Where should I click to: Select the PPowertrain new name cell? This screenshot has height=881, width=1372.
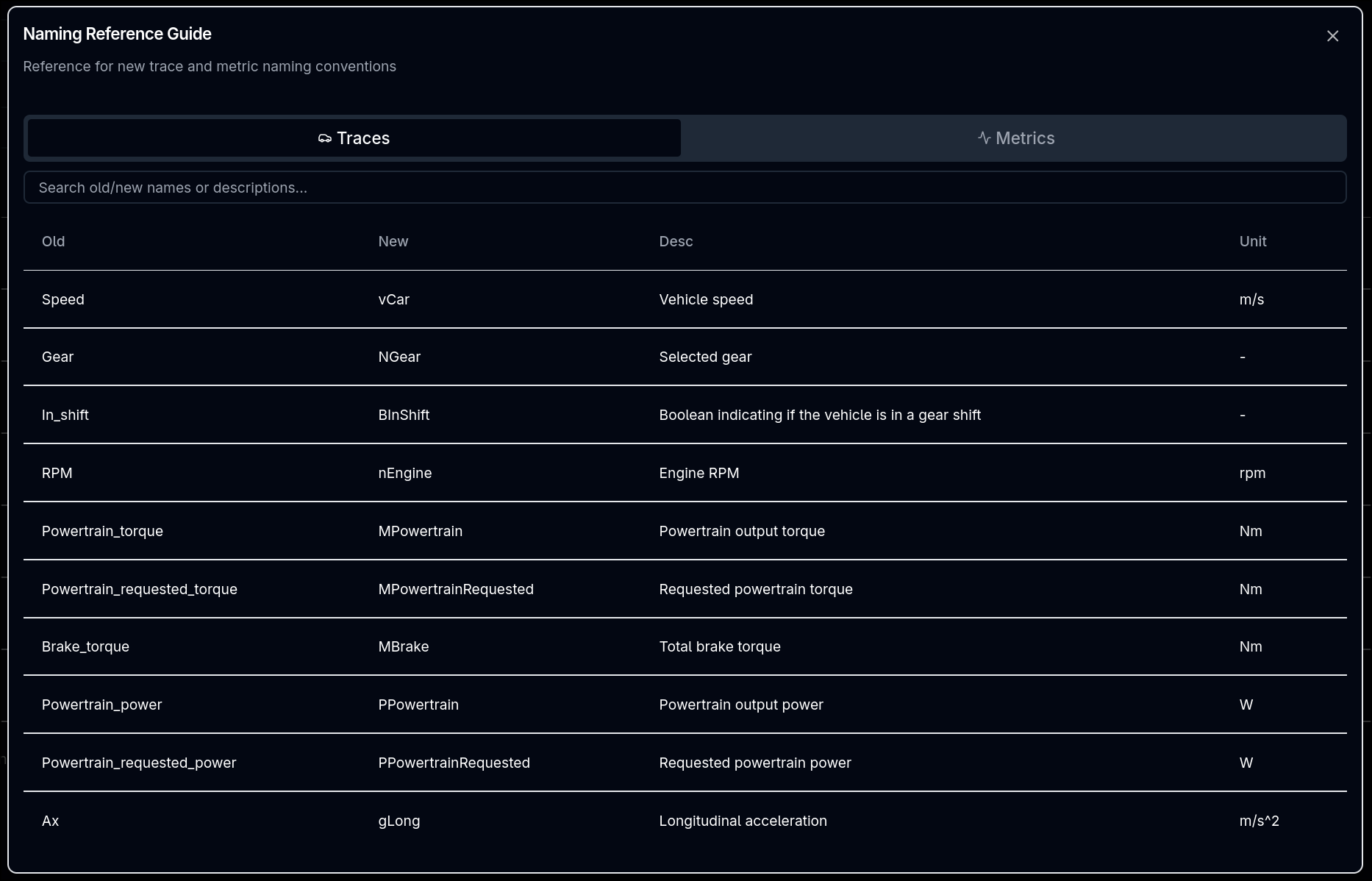click(418, 705)
